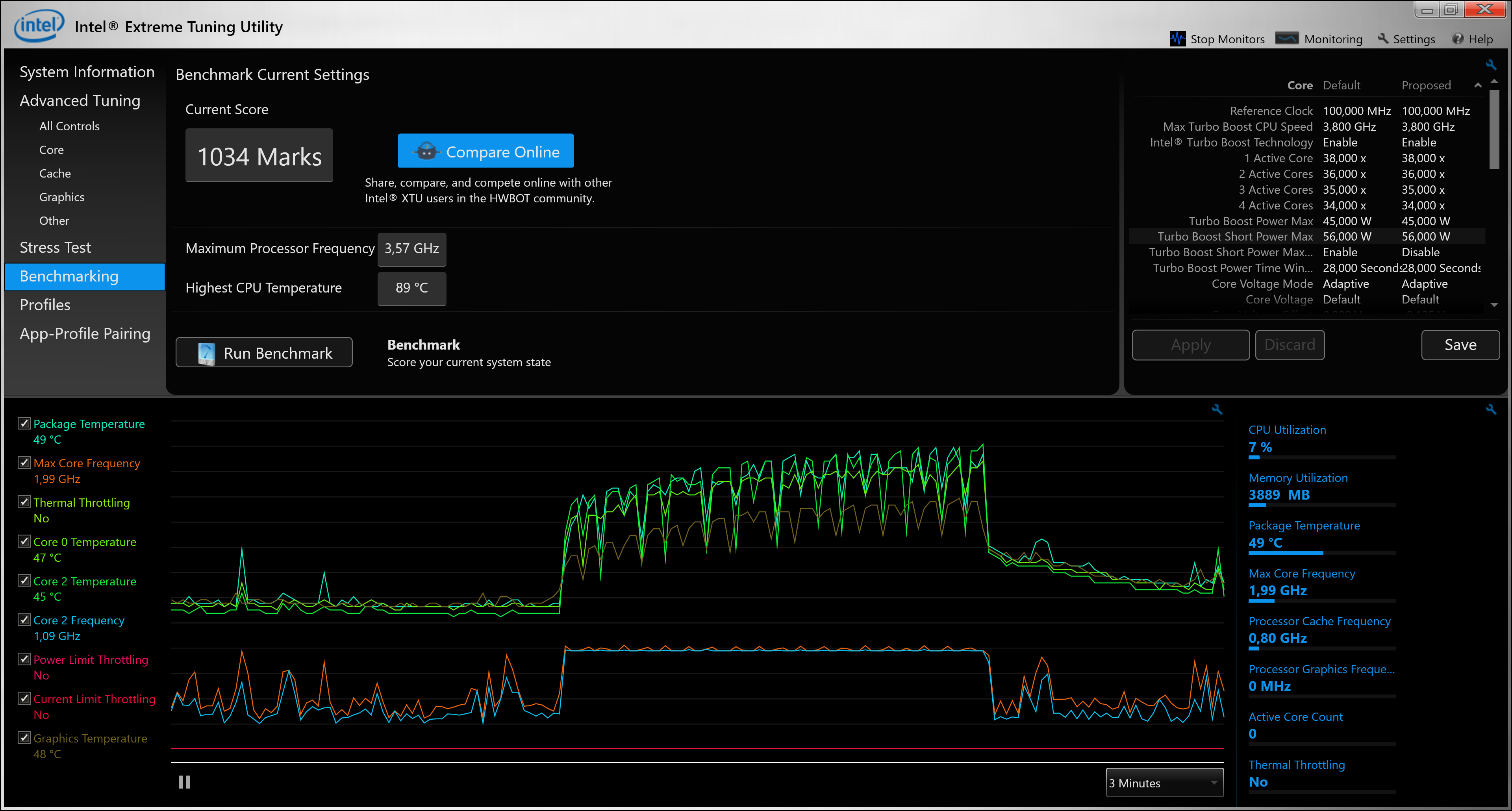The image size is (1512, 811).
Task: Select Core under Advanced Tuning
Action: (52, 150)
